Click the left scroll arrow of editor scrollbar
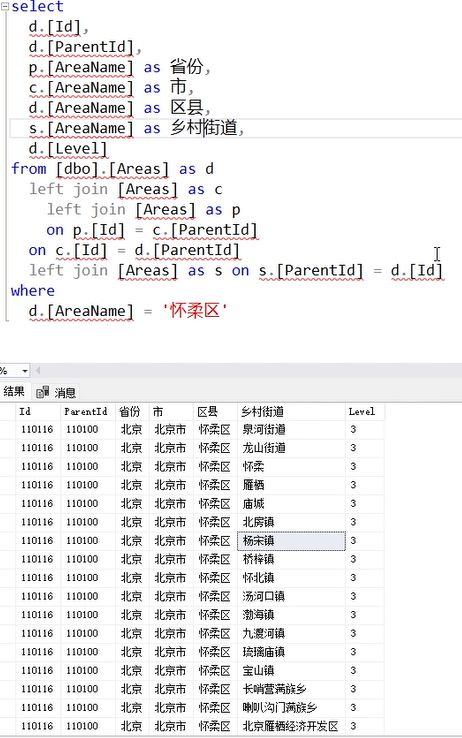 [38, 370]
